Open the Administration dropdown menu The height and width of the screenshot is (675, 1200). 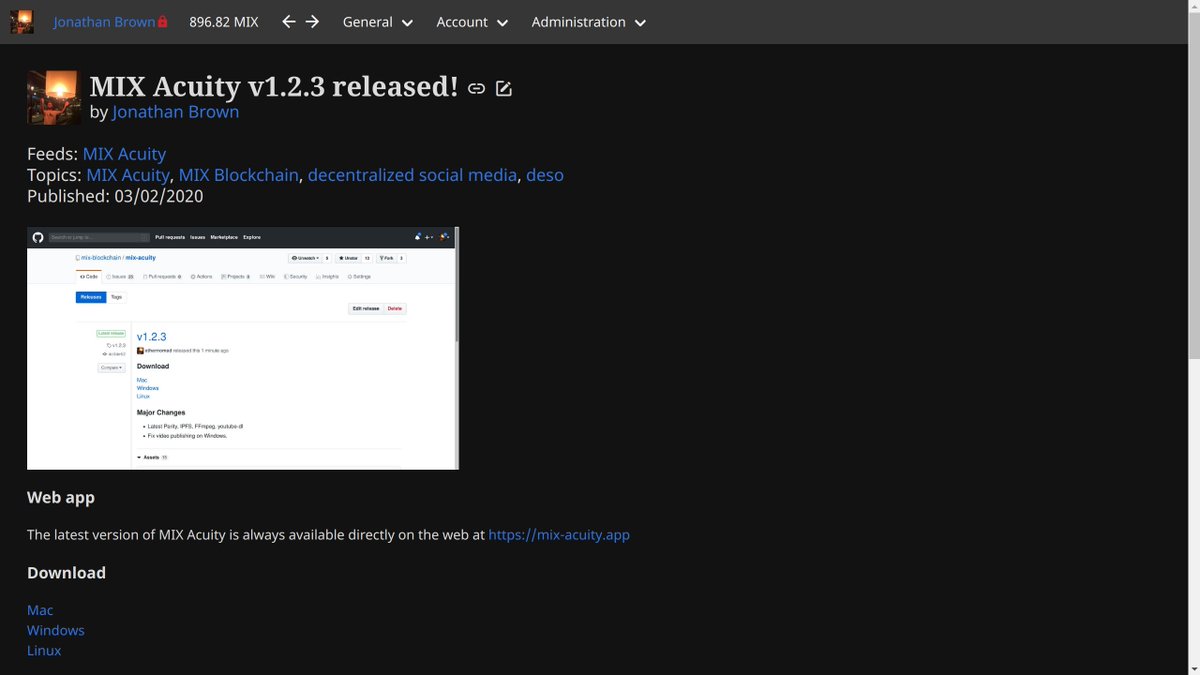(x=588, y=22)
